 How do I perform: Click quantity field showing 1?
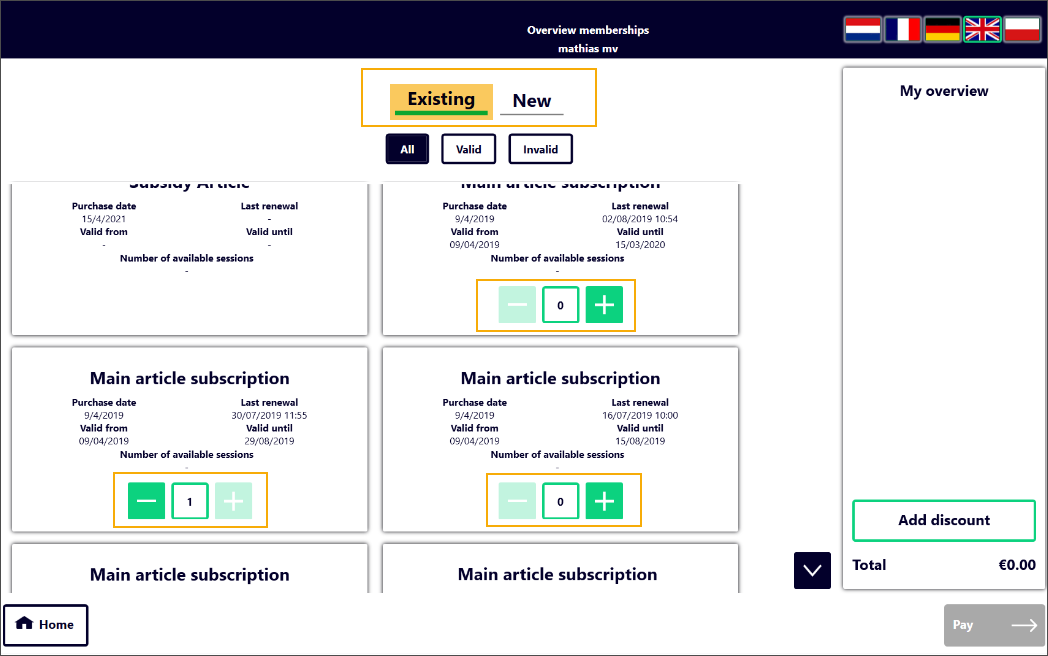(x=190, y=501)
